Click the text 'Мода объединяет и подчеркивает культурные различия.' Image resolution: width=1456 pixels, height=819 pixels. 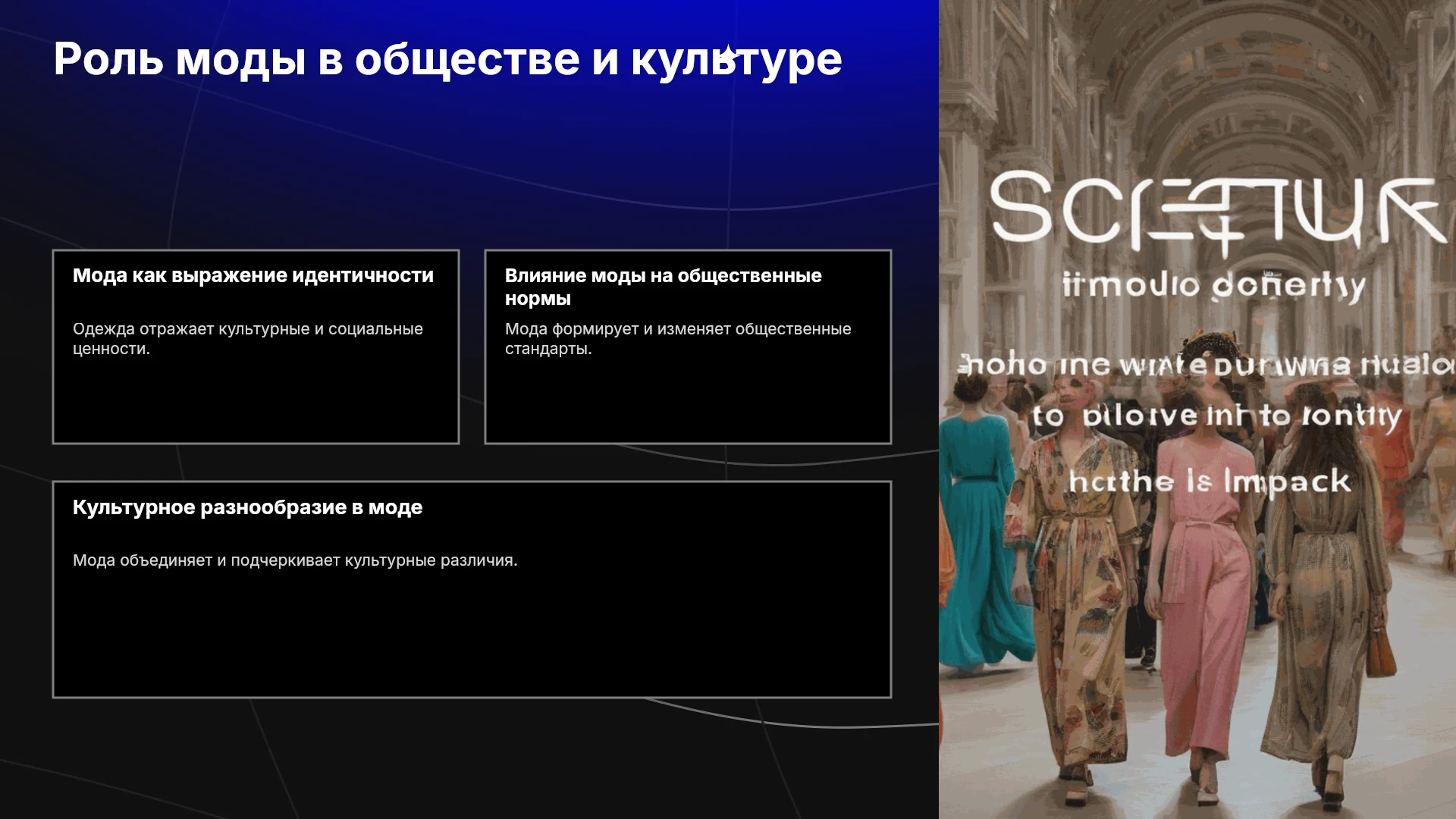pyautogui.click(x=295, y=560)
